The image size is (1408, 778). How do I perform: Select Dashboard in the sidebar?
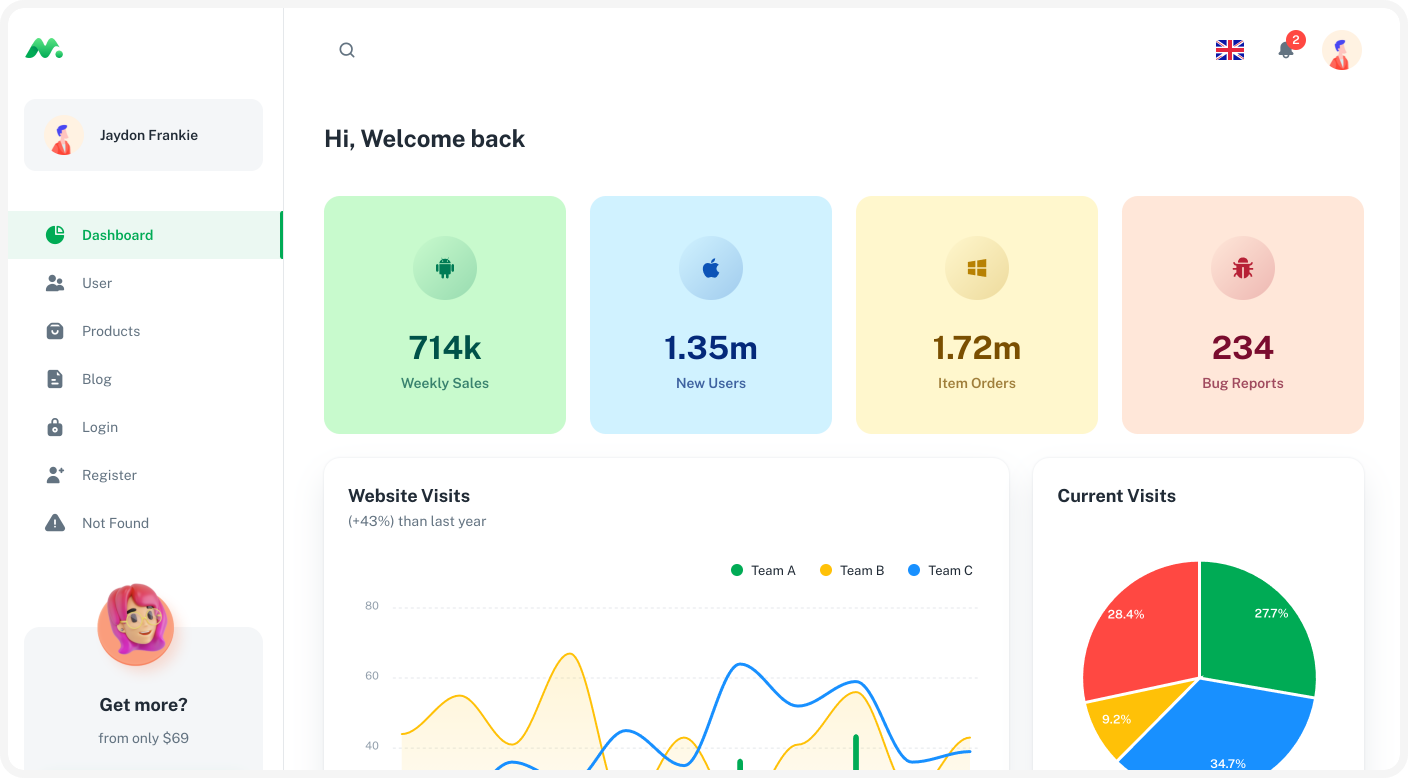point(117,235)
